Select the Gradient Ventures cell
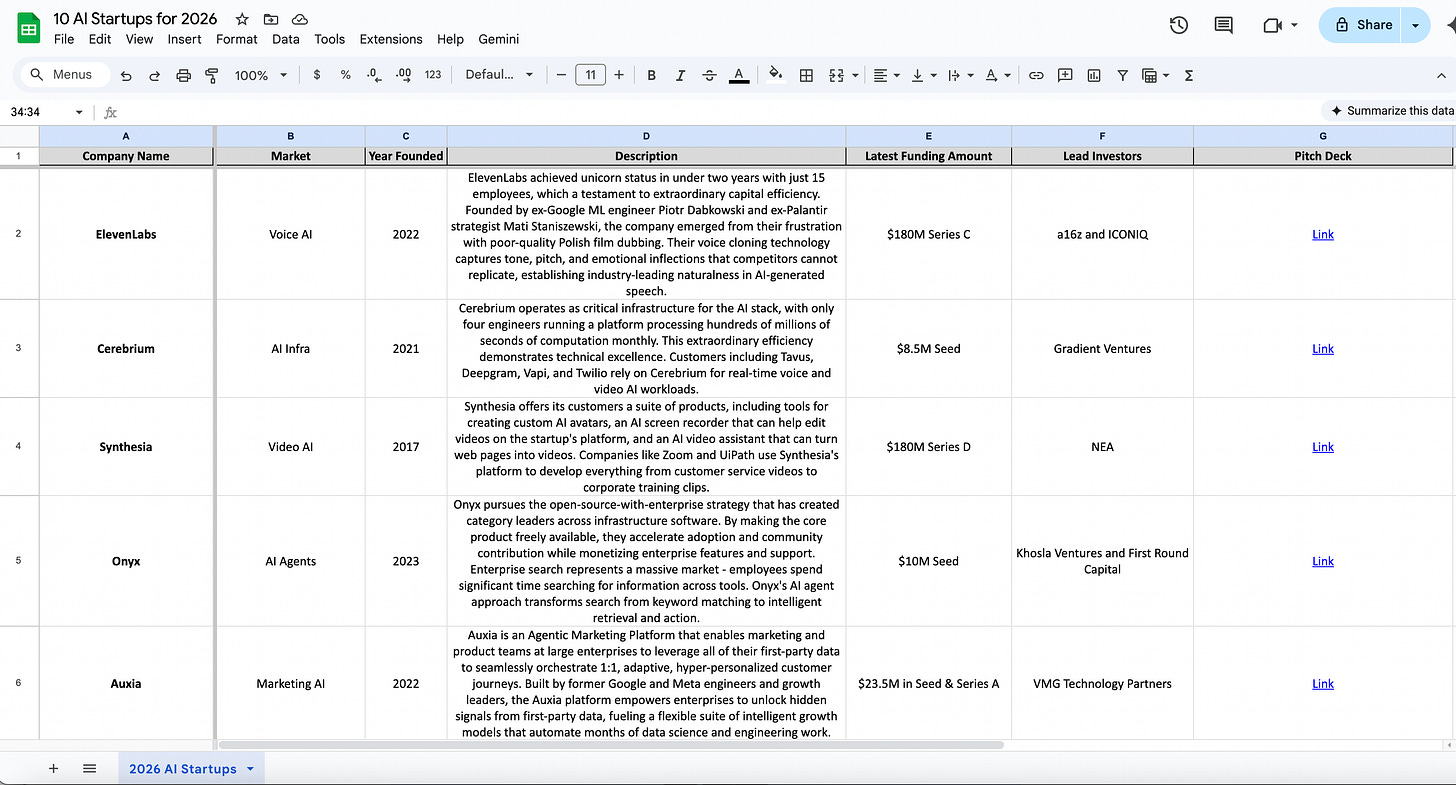Viewport: 1456px width, 785px height. [1102, 349]
